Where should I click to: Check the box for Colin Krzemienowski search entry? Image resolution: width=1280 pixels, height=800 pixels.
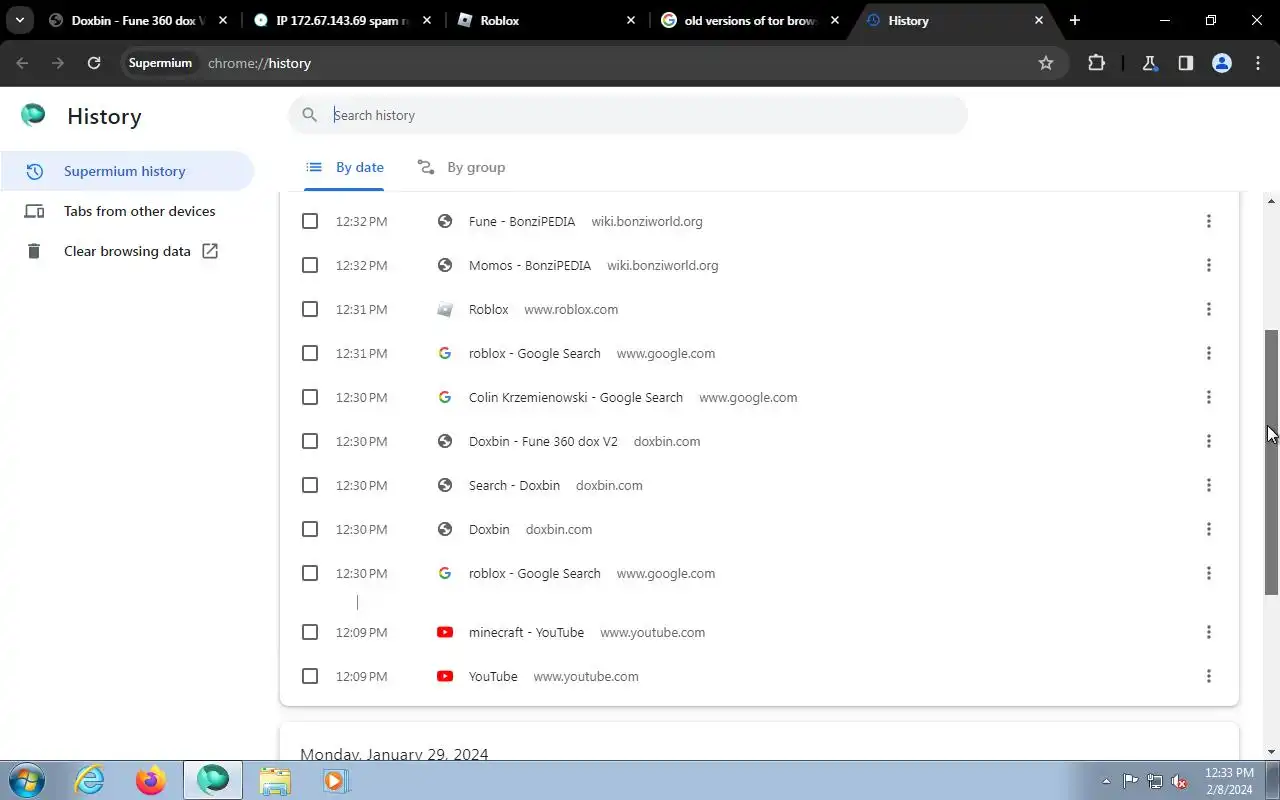pyautogui.click(x=310, y=397)
